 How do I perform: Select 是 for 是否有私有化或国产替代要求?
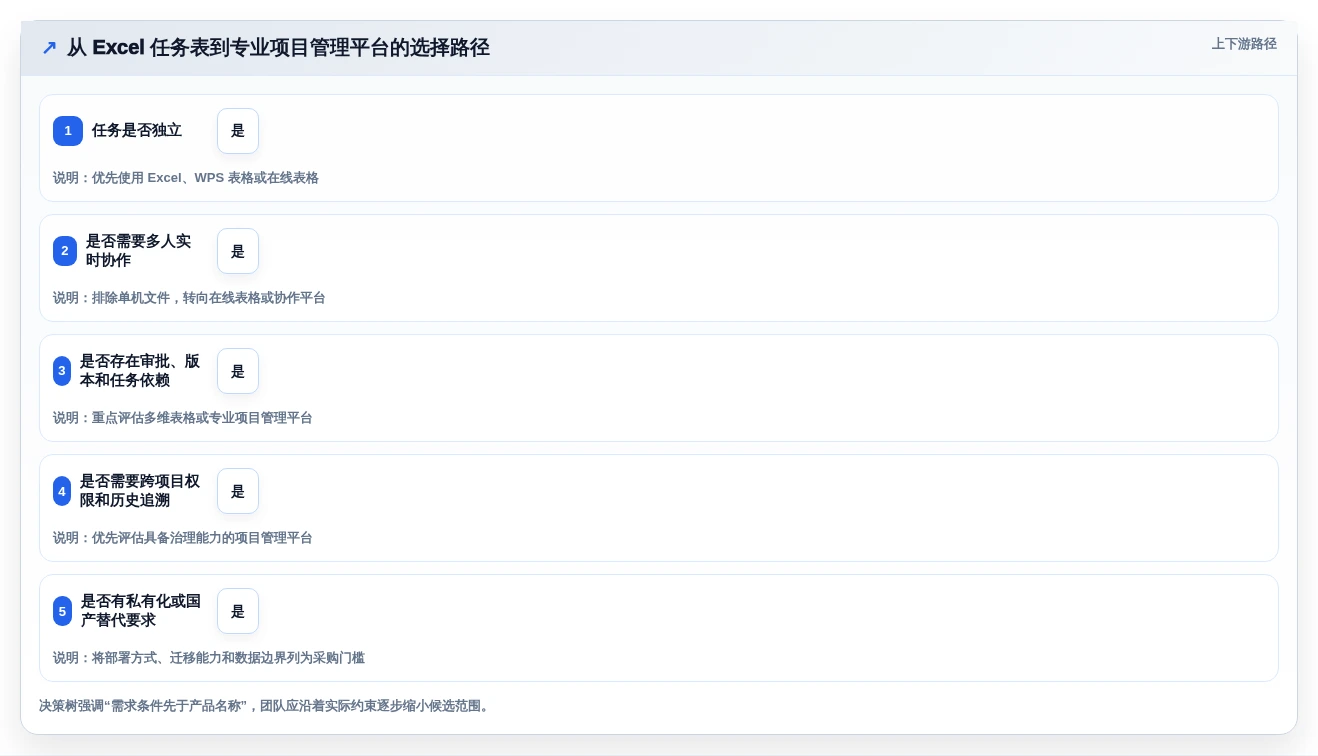coord(238,611)
